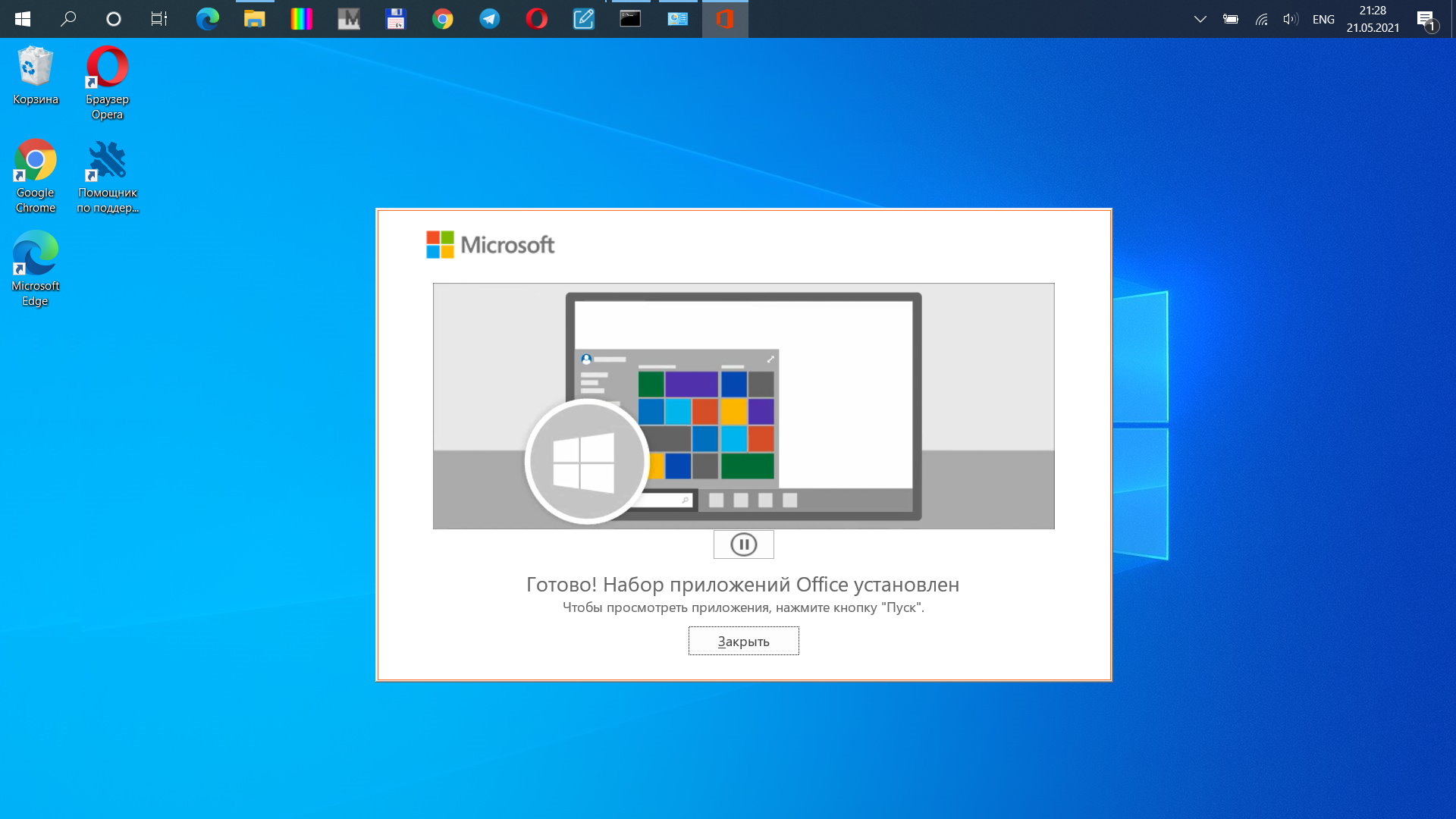Screen dimensions: 1456x819
Task: Launch Microsoft Edge from the taskbar
Action: [207, 19]
